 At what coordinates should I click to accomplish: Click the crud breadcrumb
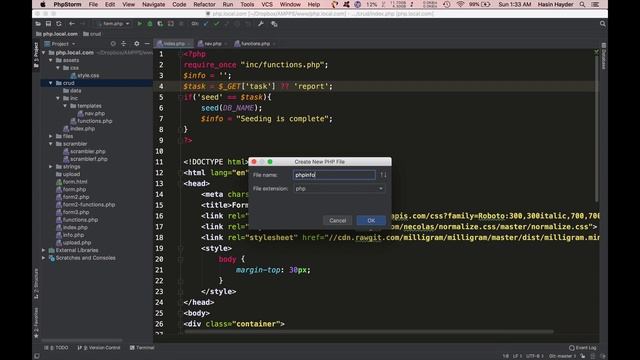[92, 34]
